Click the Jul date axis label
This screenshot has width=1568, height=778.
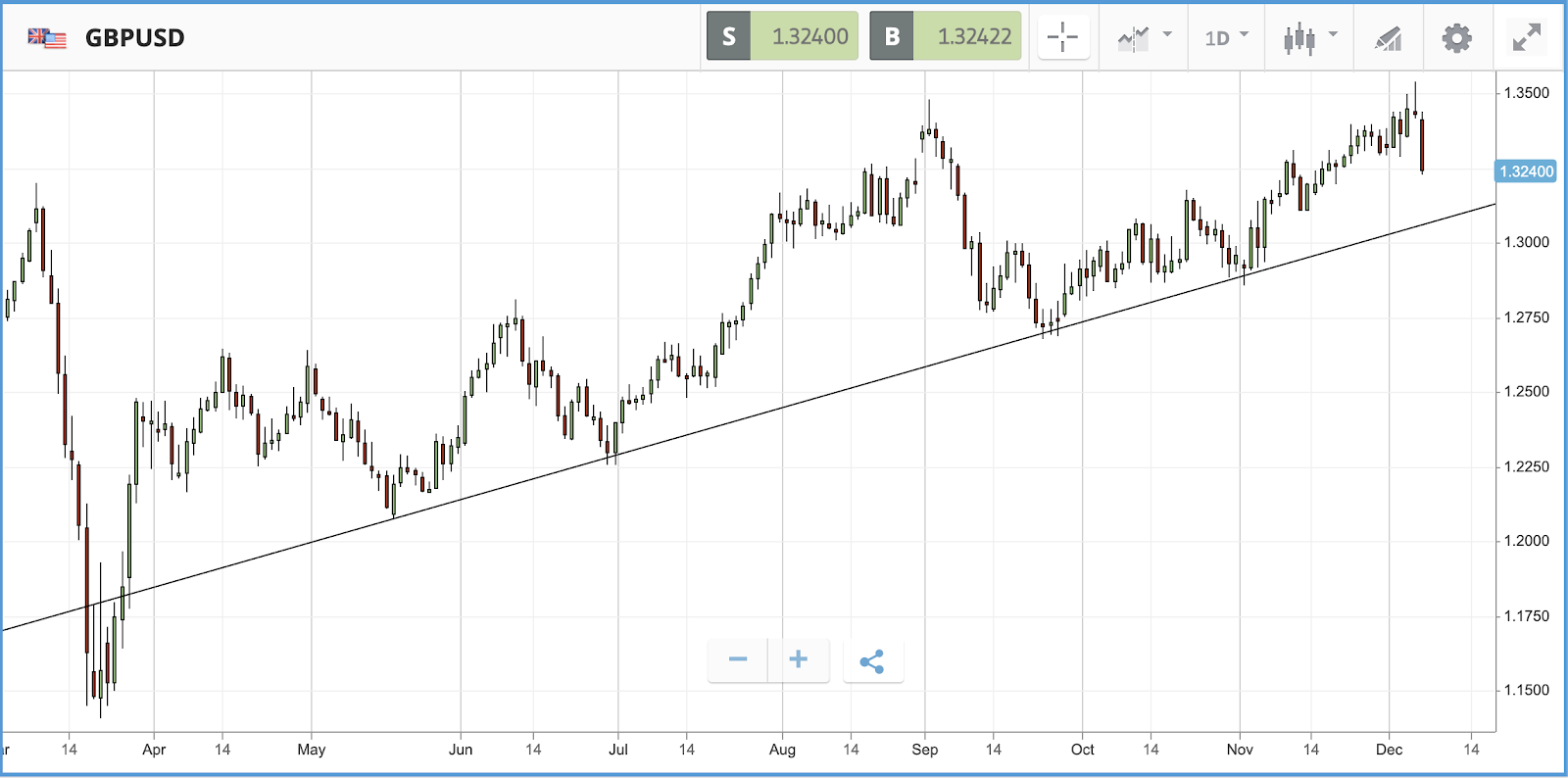click(618, 750)
